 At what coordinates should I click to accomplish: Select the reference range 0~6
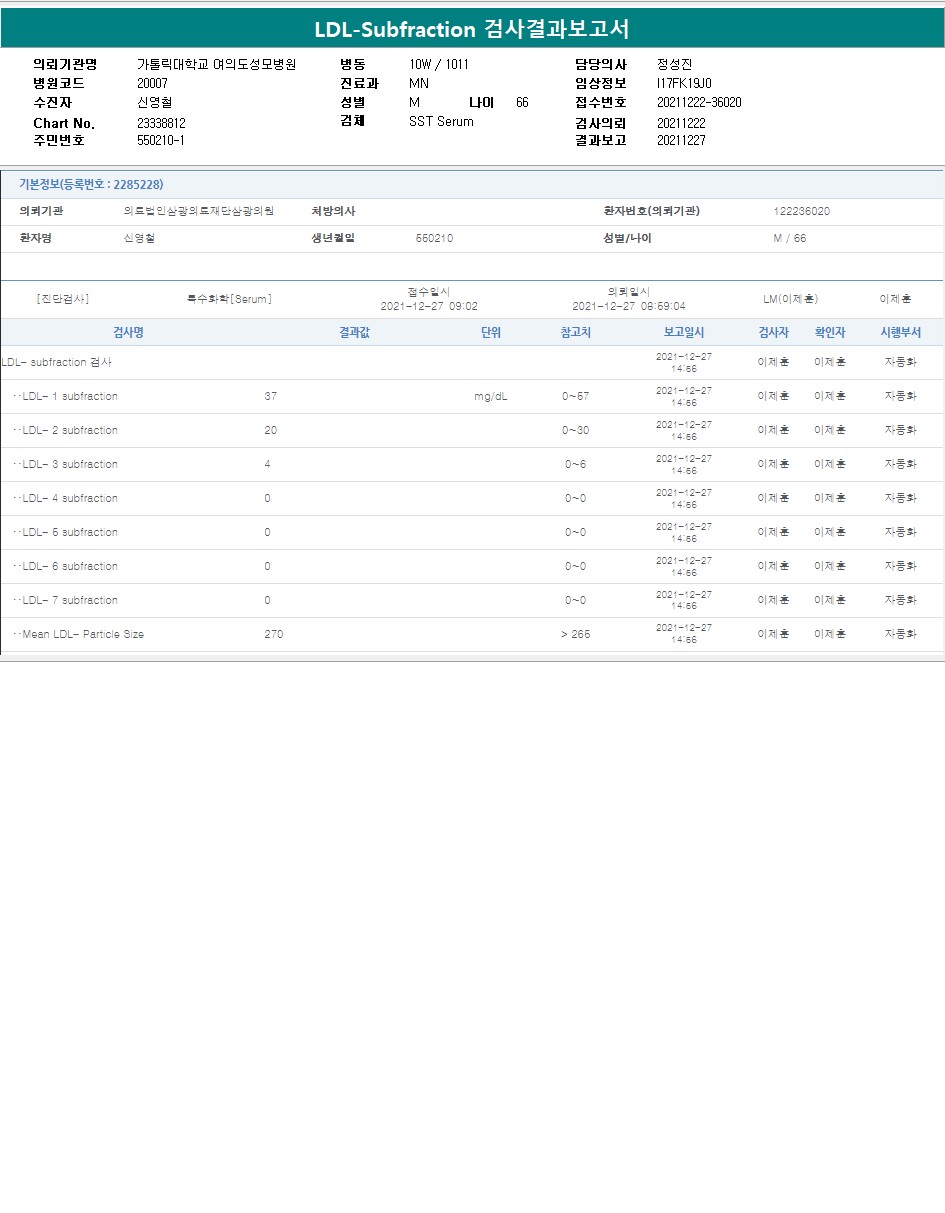[x=575, y=464]
